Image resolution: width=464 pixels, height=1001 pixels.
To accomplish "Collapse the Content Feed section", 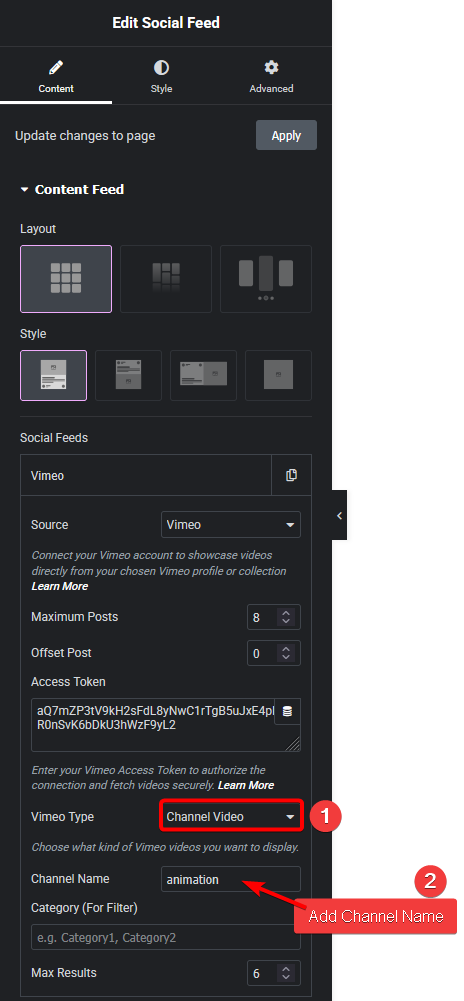I will pos(71,190).
